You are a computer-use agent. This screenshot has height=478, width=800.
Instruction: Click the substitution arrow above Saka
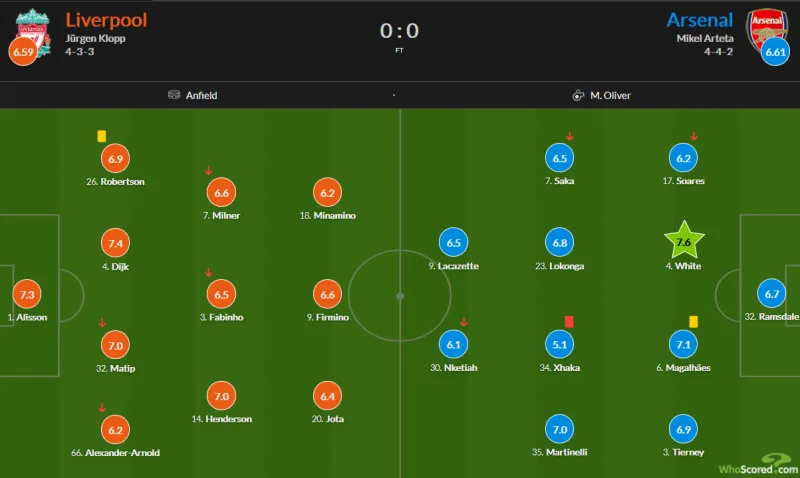569,136
